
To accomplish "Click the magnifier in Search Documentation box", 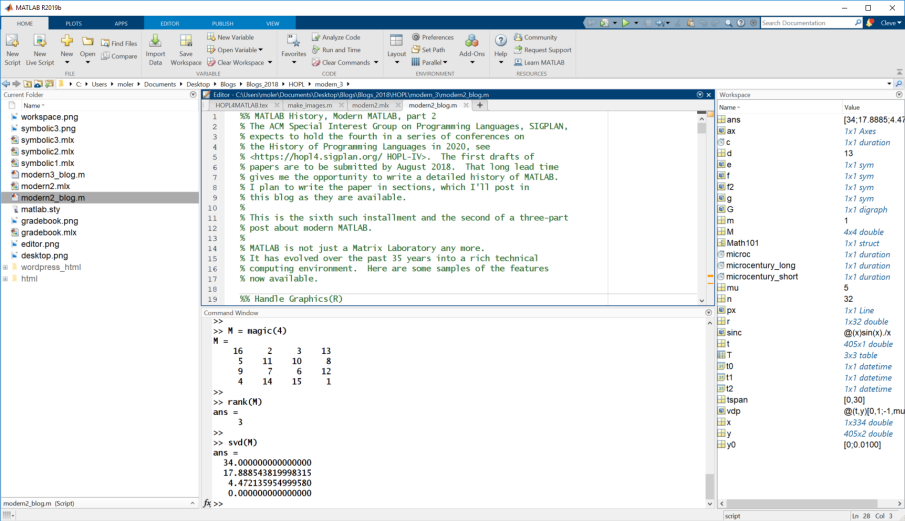I will point(858,23).
